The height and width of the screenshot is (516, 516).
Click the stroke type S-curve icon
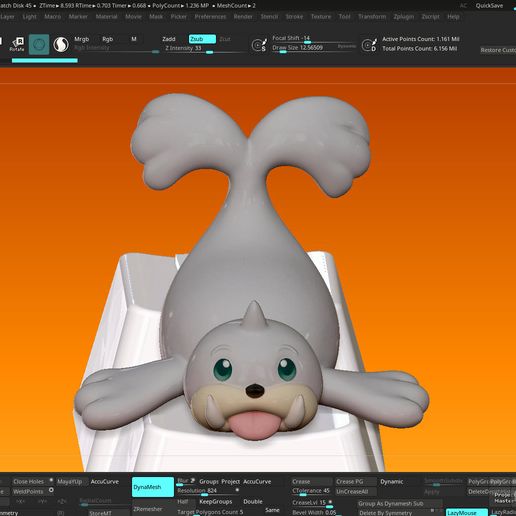[x=61, y=44]
